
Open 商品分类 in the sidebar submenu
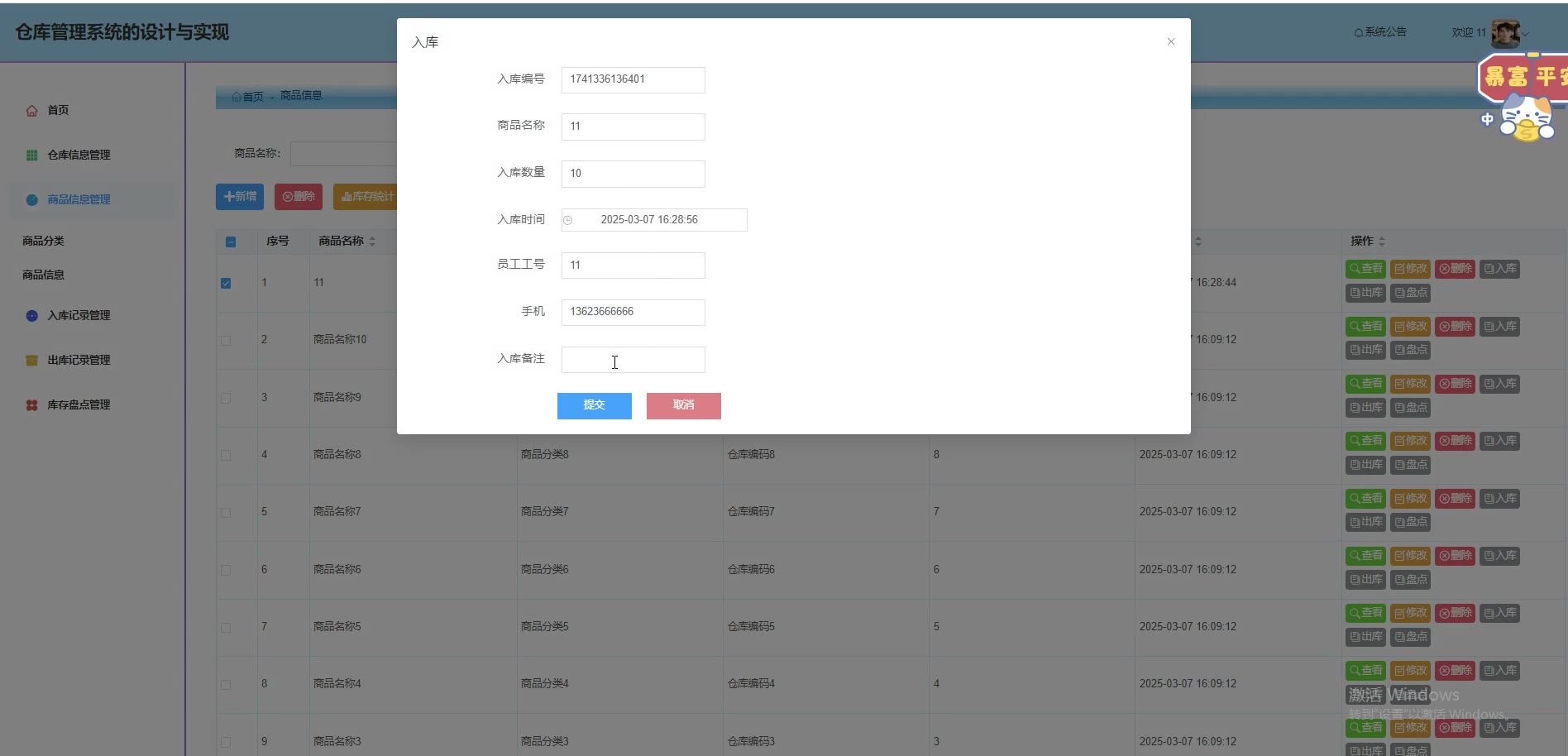pyautogui.click(x=43, y=241)
